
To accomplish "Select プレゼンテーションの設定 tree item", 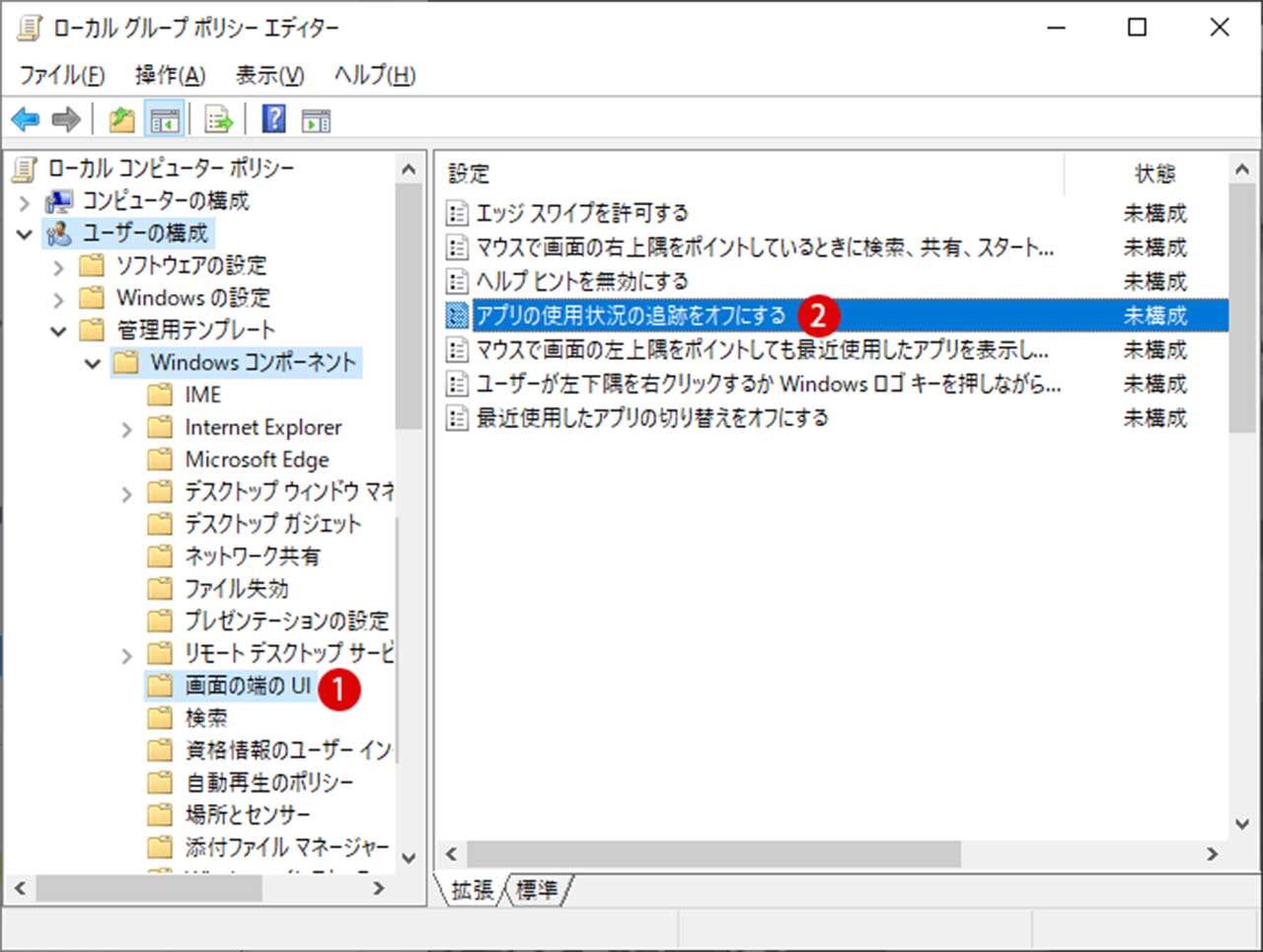I will click(x=286, y=621).
